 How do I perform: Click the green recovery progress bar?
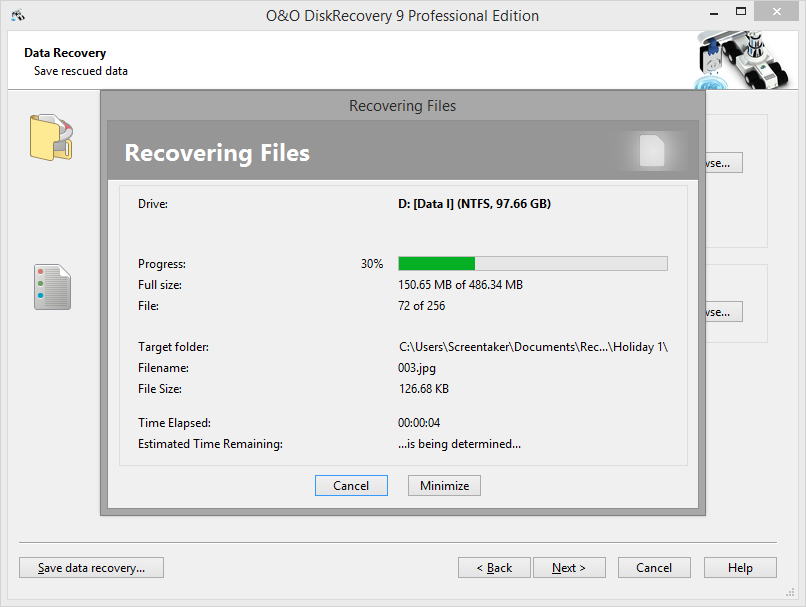pyautogui.click(x=533, y=264)
